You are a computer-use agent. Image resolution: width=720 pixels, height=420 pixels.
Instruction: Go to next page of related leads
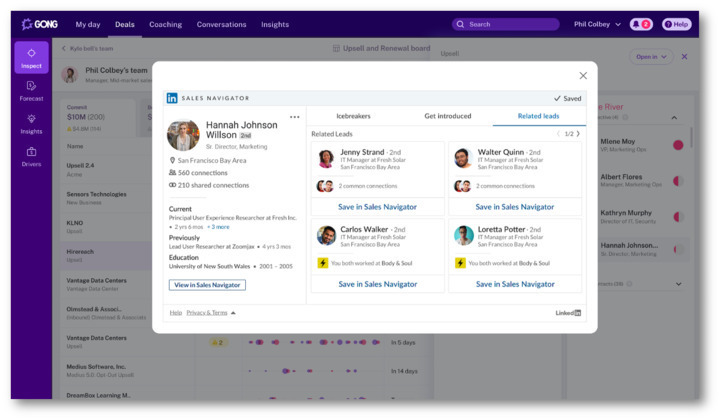[x=578, y=134]
